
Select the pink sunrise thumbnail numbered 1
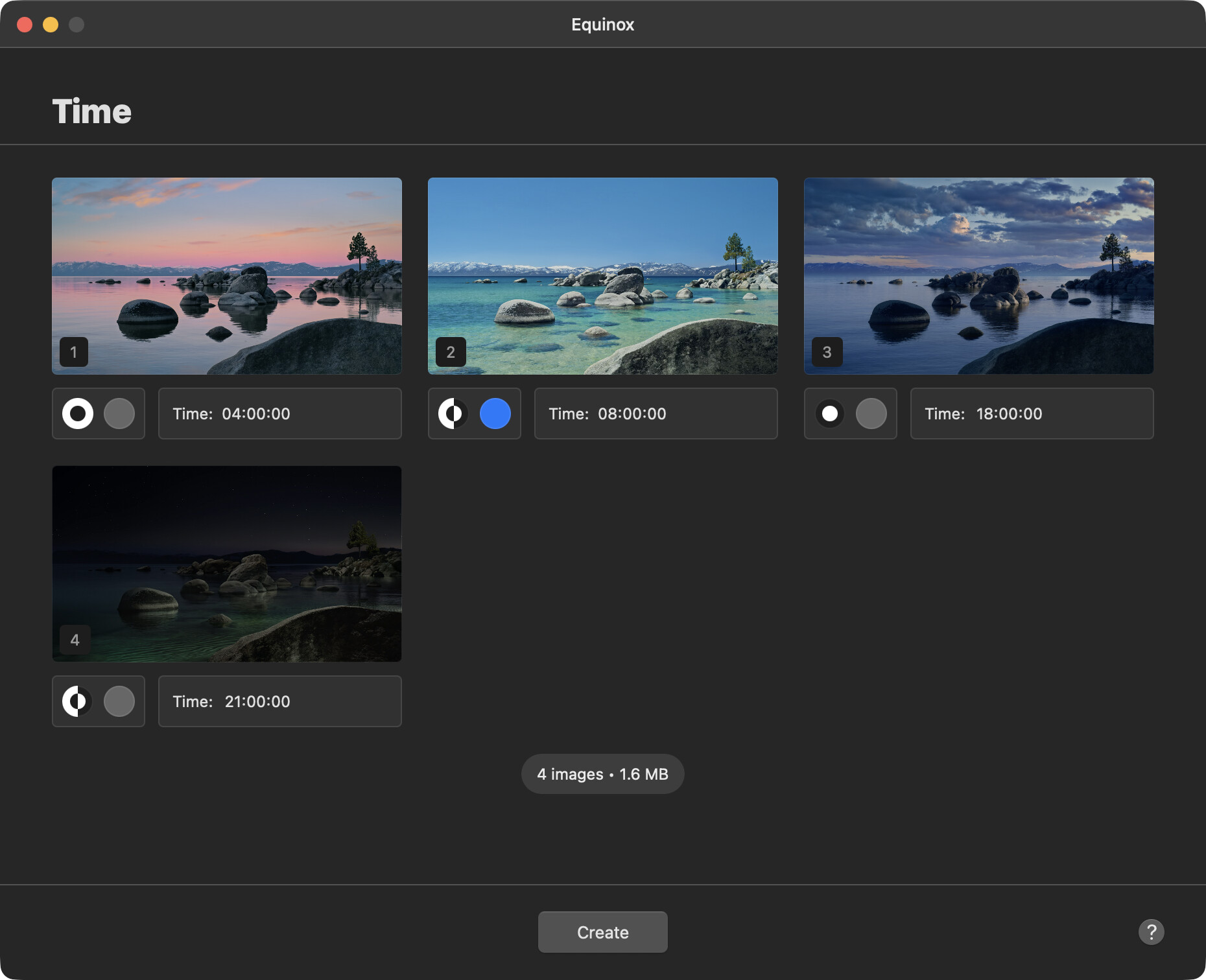click(x=227, y=276)
